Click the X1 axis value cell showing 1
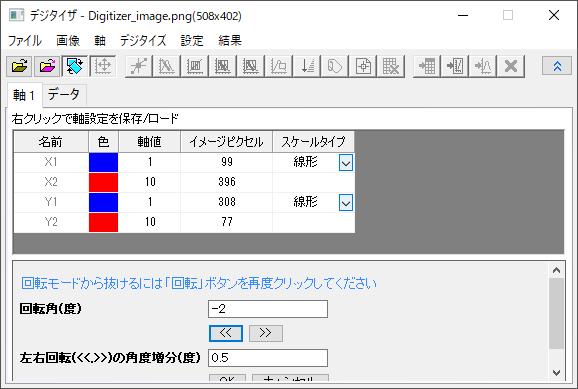The height and width of the screenshot is (389, 578). click(149, 163)
